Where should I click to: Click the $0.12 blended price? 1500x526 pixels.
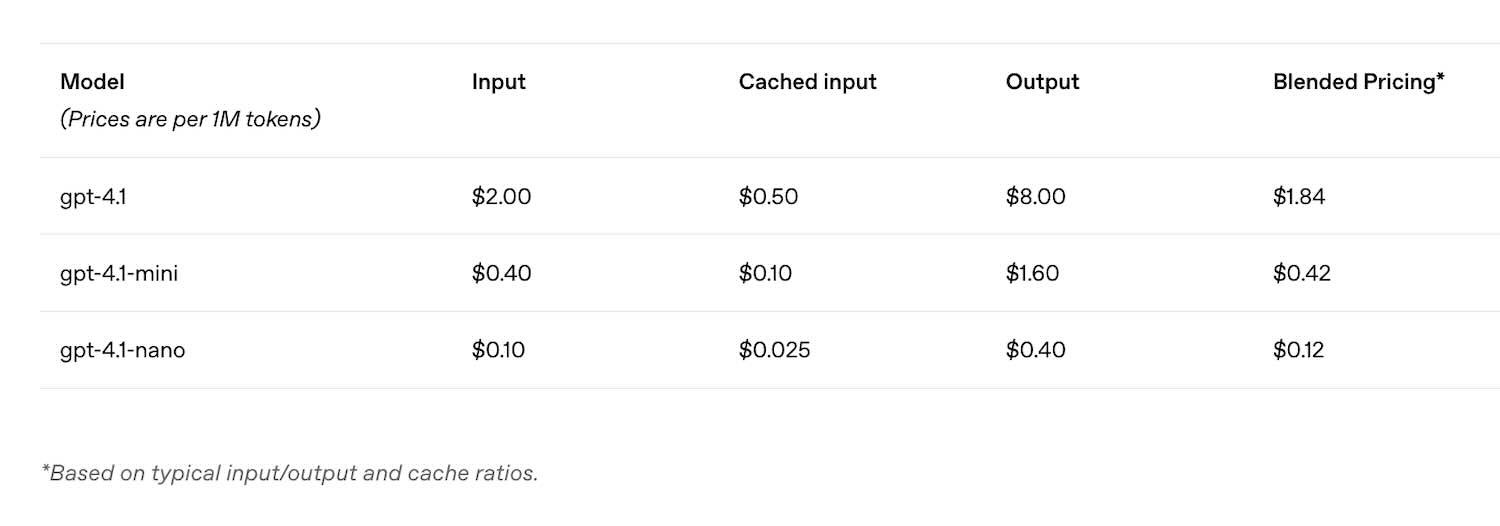(x=1298, y=350)
